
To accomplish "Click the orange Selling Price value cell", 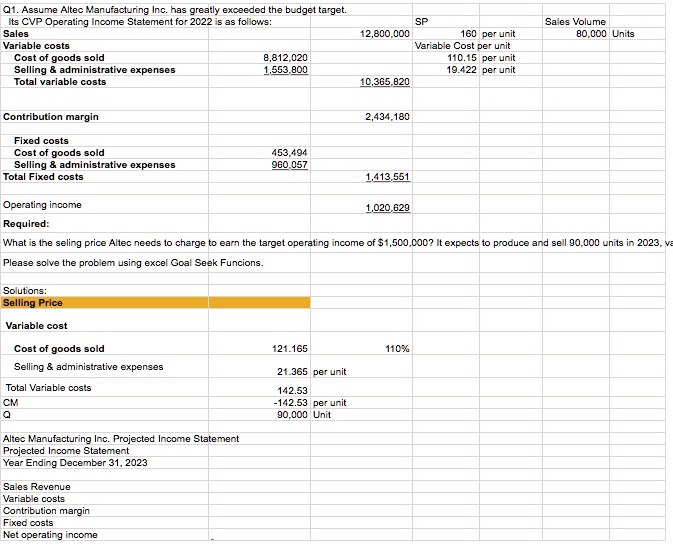I will coord(260,303).
